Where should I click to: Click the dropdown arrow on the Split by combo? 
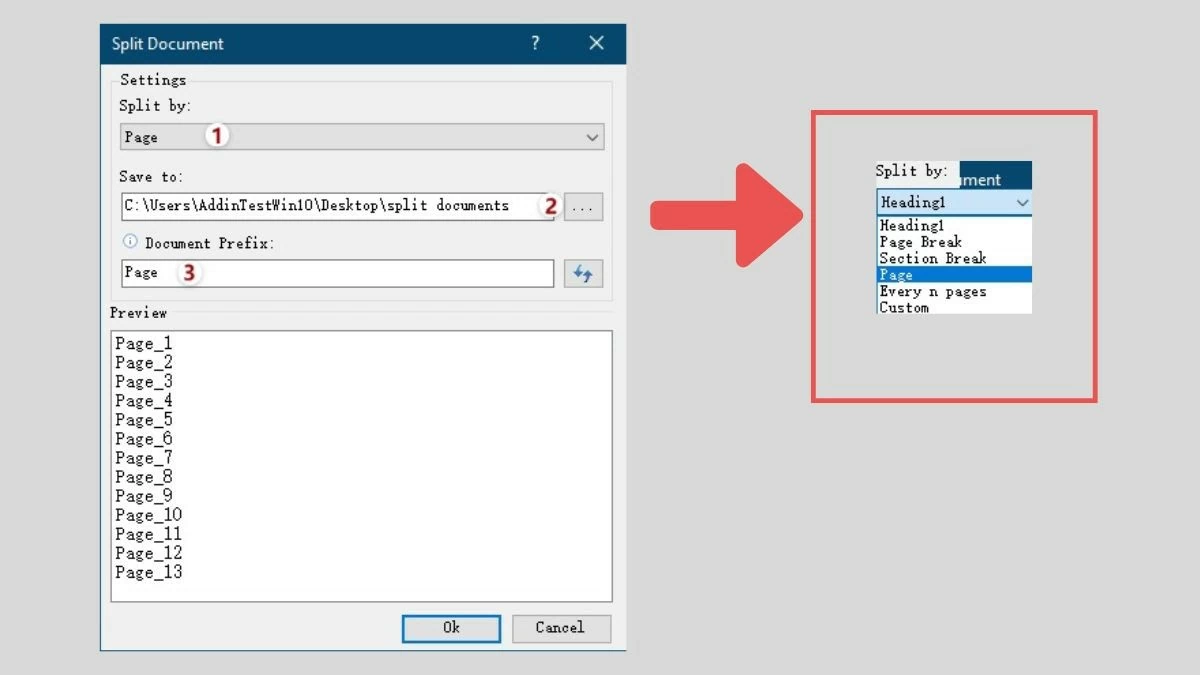click(592, 137)
